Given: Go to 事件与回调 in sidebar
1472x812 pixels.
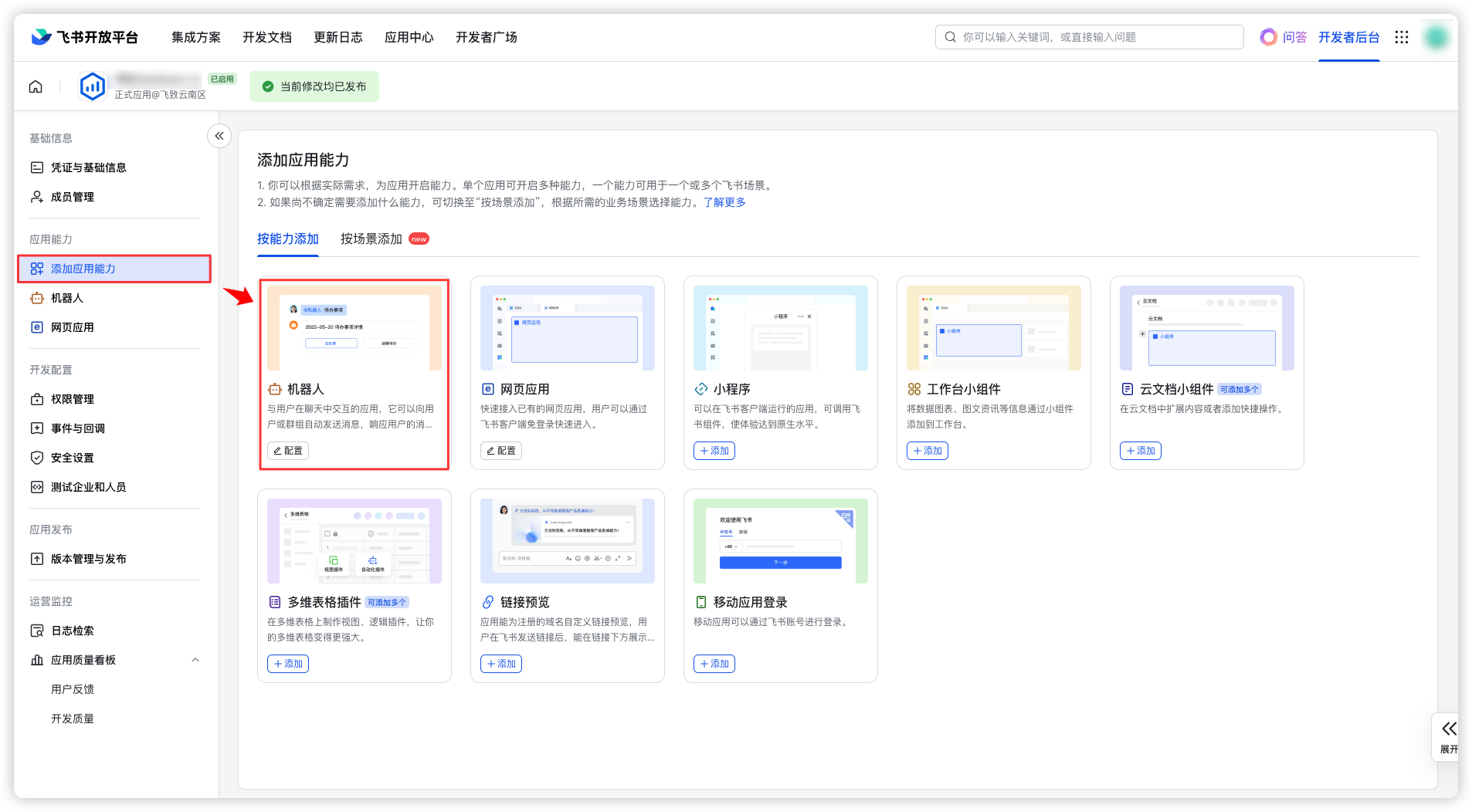Looking at the screenshot, I should pos(114,428).
